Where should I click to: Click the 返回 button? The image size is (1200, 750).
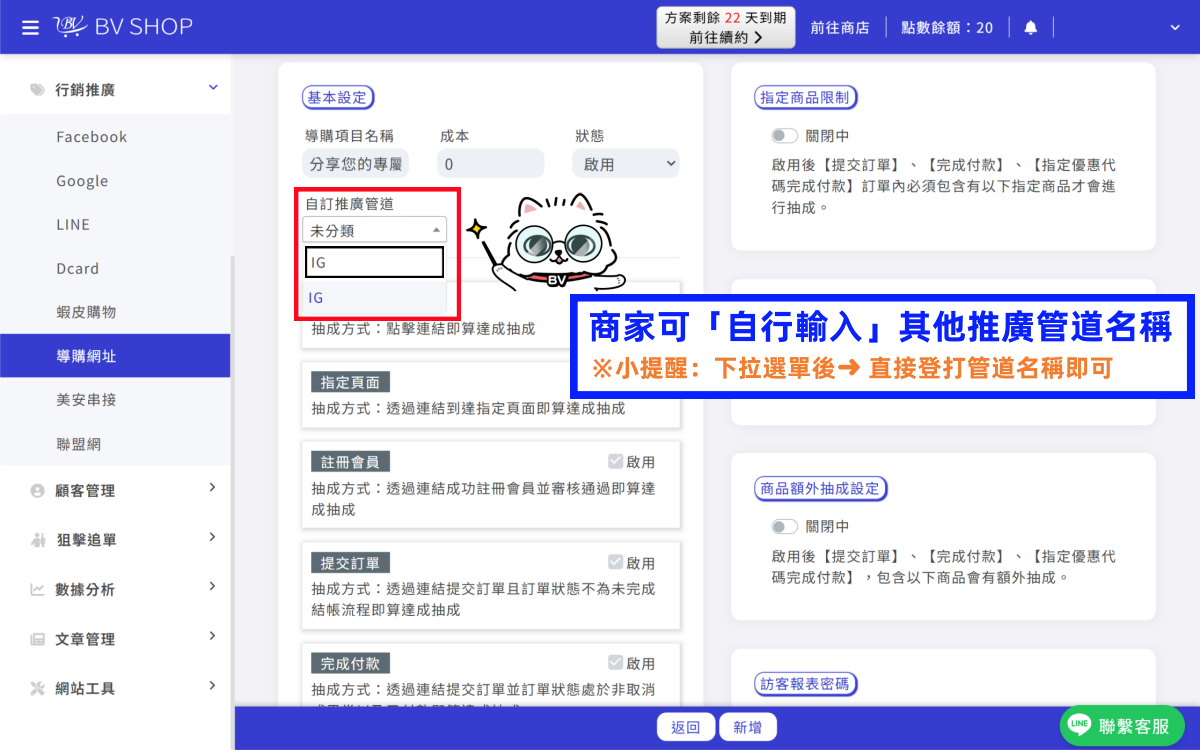pos(686,727)
